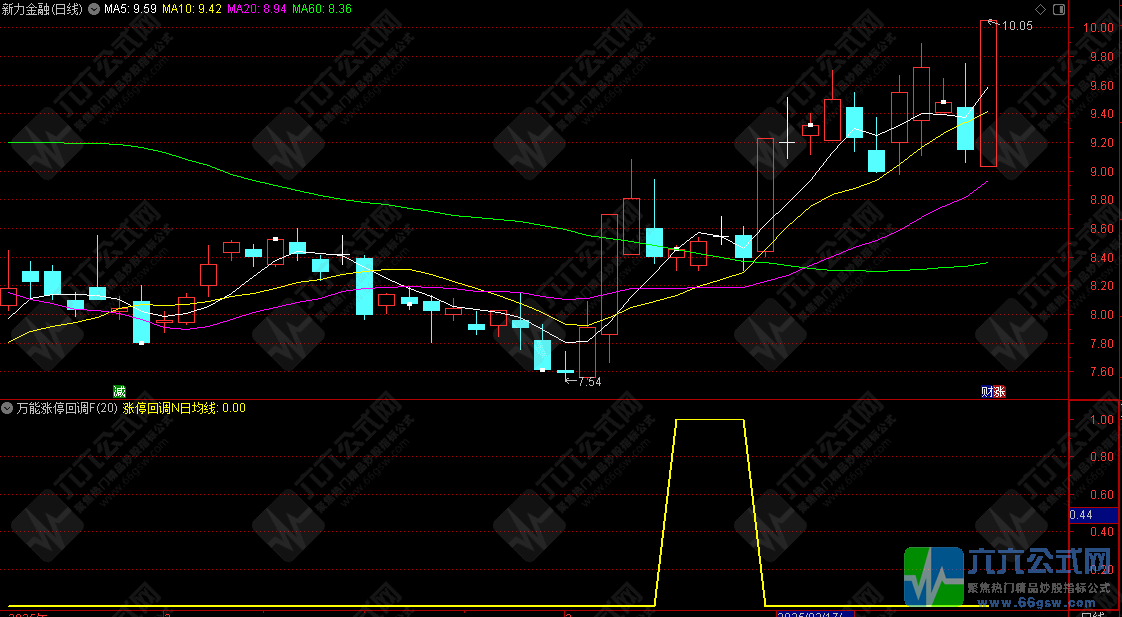Click the 万能涨停回调F(20) indicator name

tap(67, 408)
